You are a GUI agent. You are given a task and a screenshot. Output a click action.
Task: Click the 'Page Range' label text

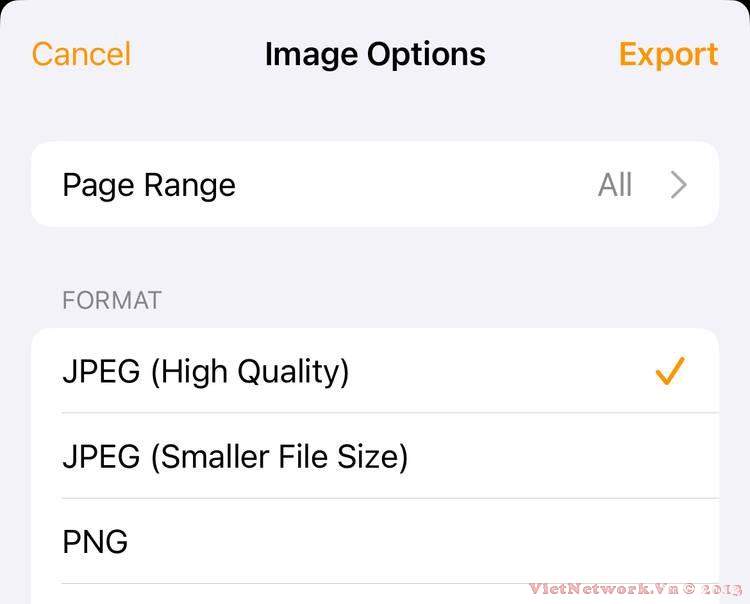(x=149, y=185)
